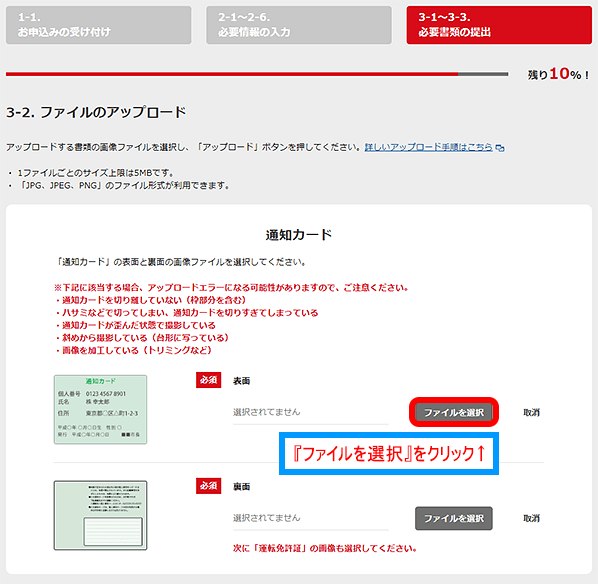Click the warning 画像を加工している（トリミングなど）

(x=134, y=350)
